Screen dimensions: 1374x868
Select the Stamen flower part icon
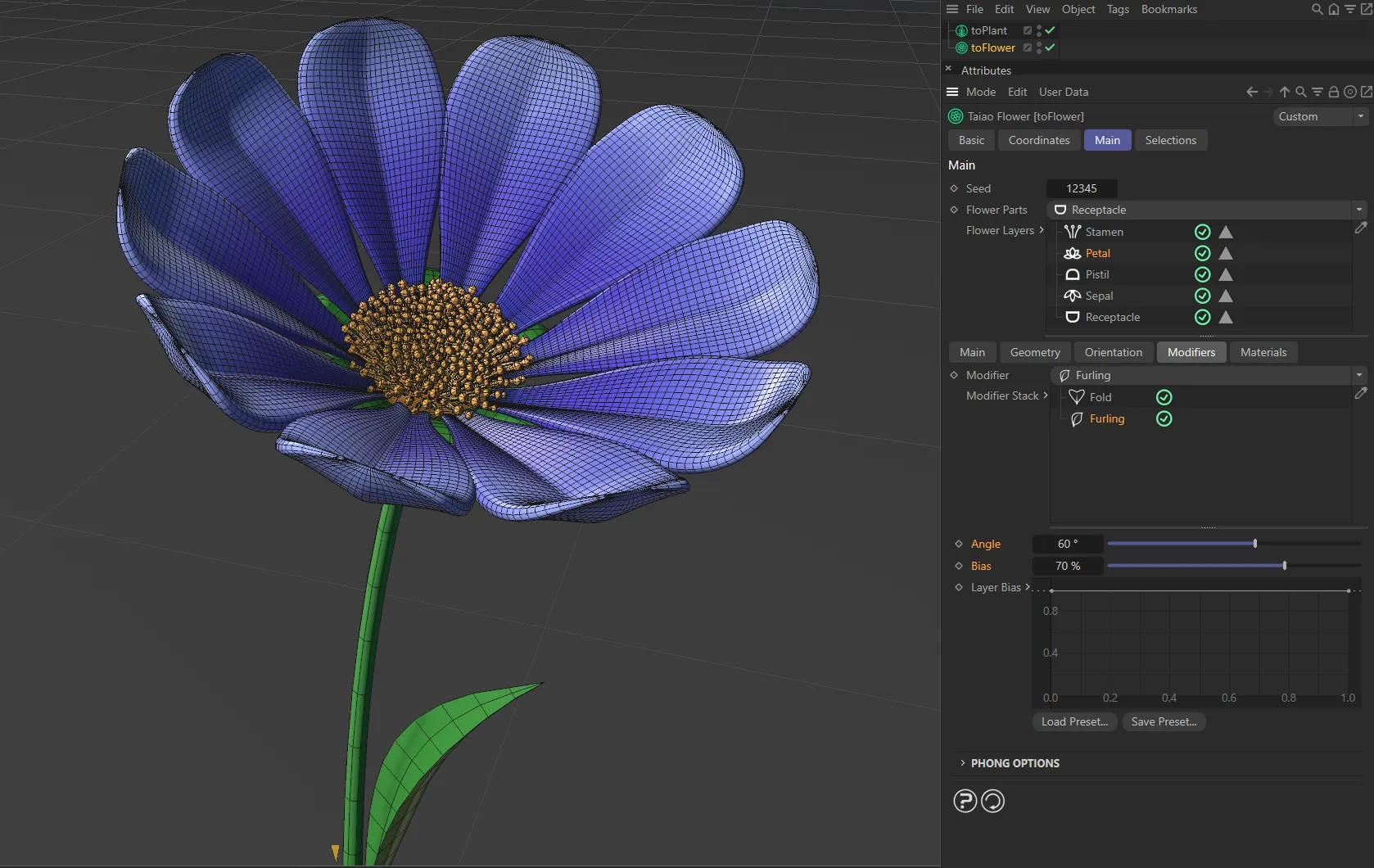pyautogui.click(x=1073, y=232)
